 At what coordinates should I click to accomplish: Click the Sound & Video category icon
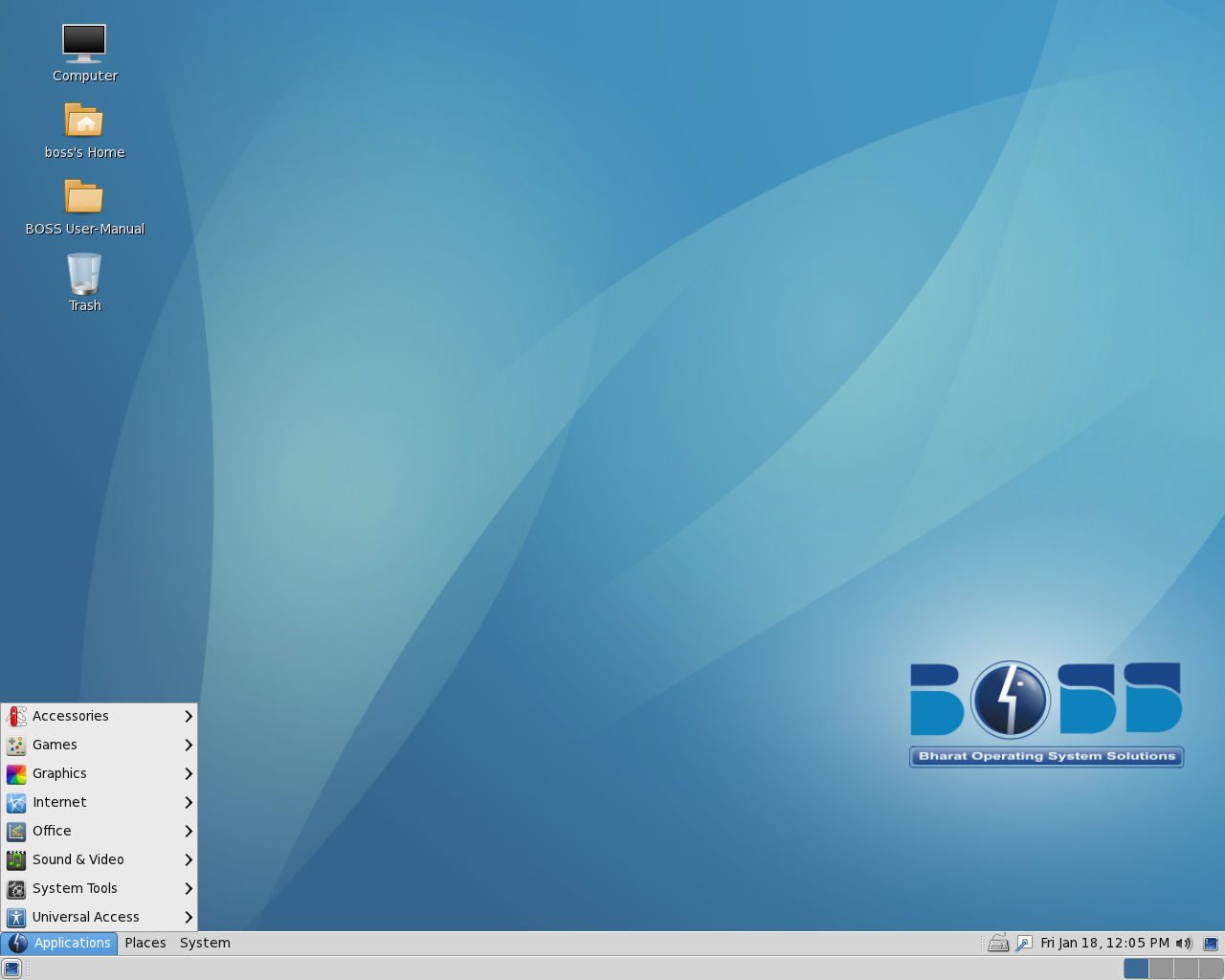16,859
